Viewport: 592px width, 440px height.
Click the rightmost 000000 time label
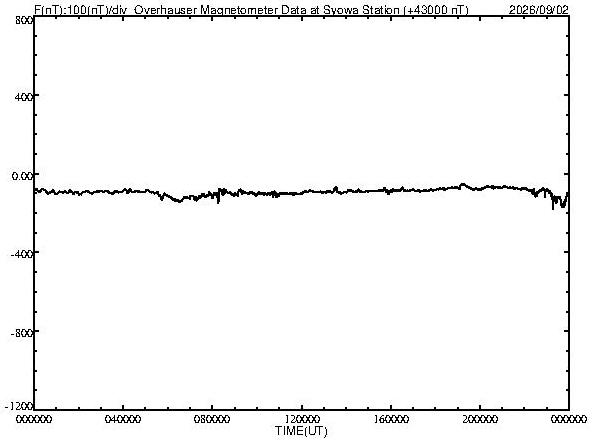pos(569,419)
